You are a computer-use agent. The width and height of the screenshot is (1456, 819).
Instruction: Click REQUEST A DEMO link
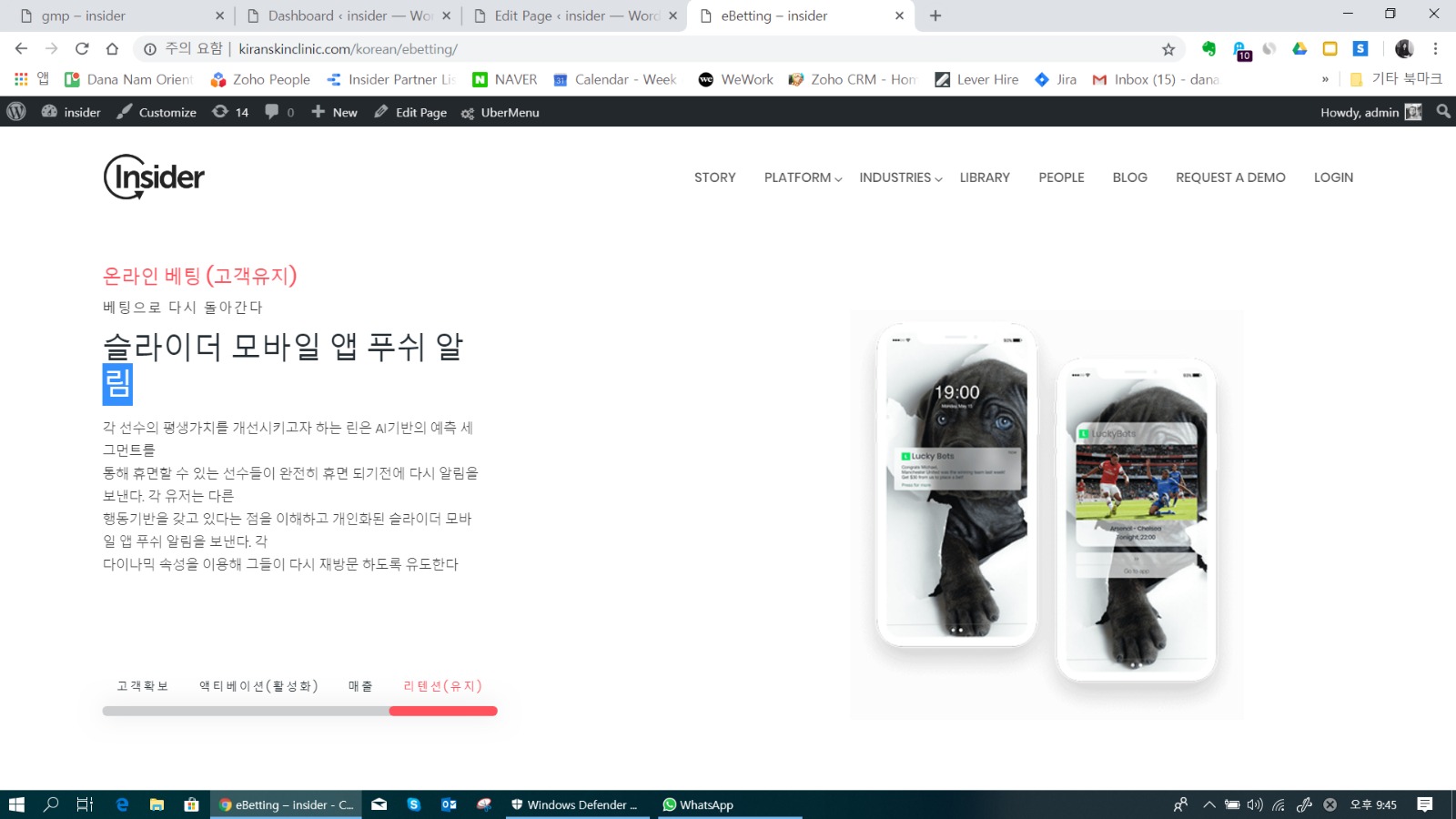[1230, 177]
